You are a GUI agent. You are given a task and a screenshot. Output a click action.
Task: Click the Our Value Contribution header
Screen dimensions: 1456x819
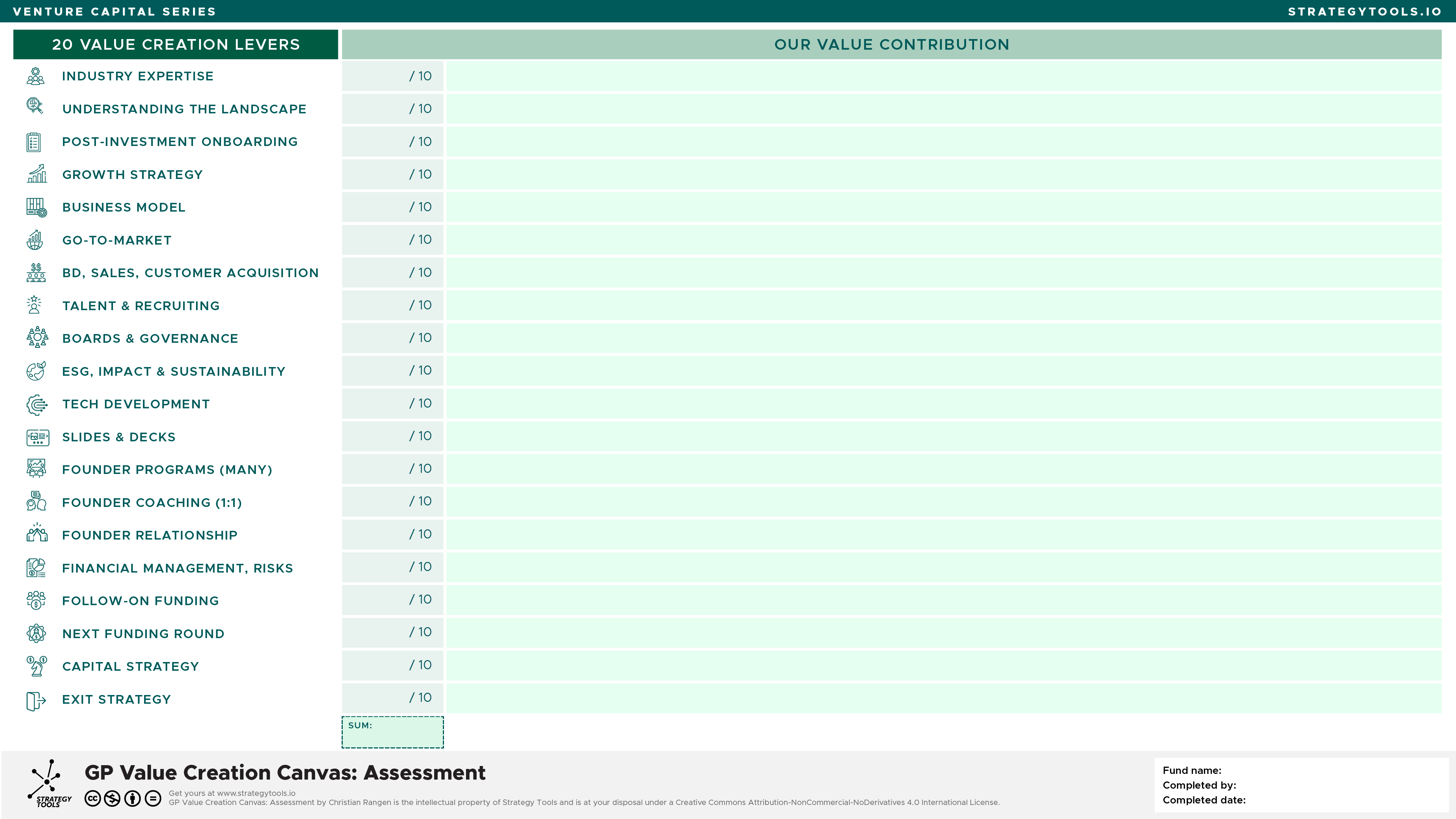[891, 45]
